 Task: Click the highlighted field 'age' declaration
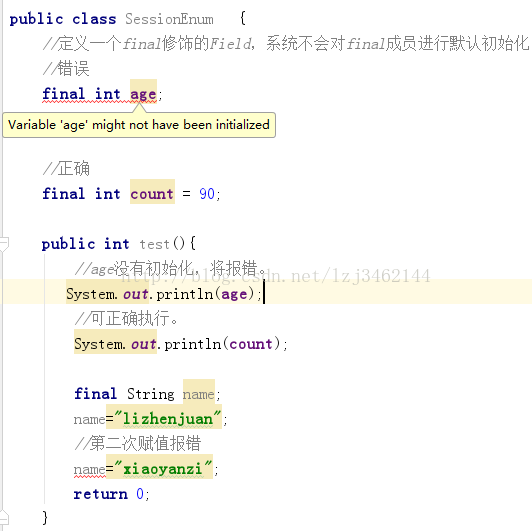(x=143, y=94)
